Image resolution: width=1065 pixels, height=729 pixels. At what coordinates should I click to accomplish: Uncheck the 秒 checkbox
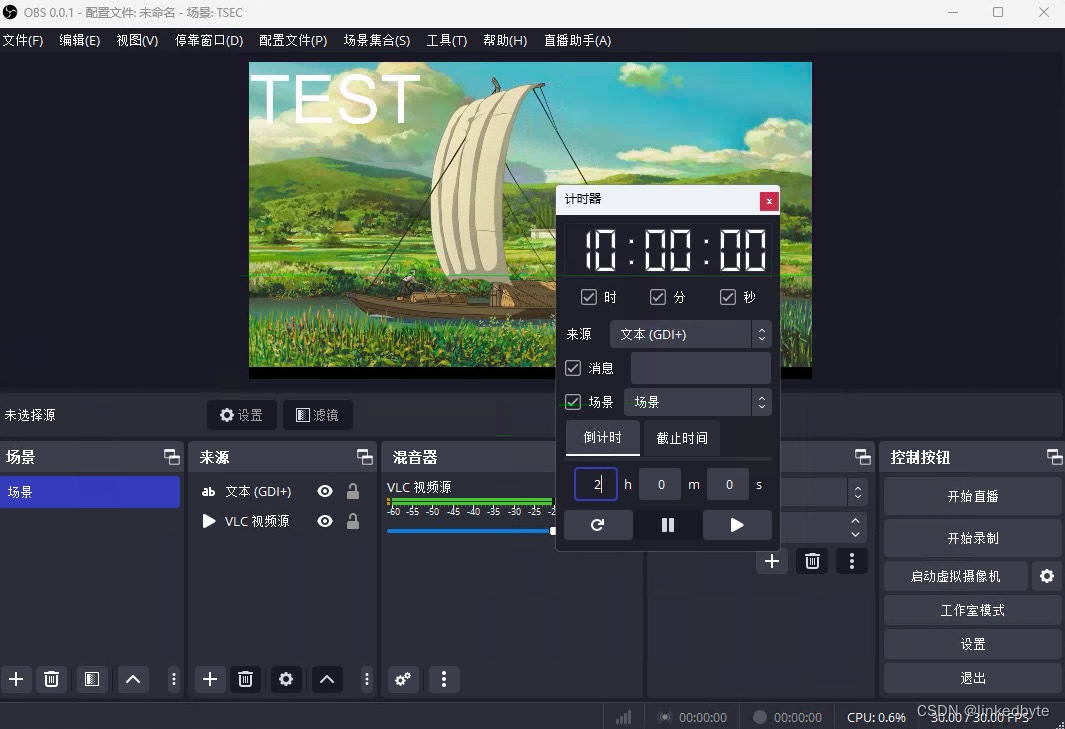[x=727, y=297]
